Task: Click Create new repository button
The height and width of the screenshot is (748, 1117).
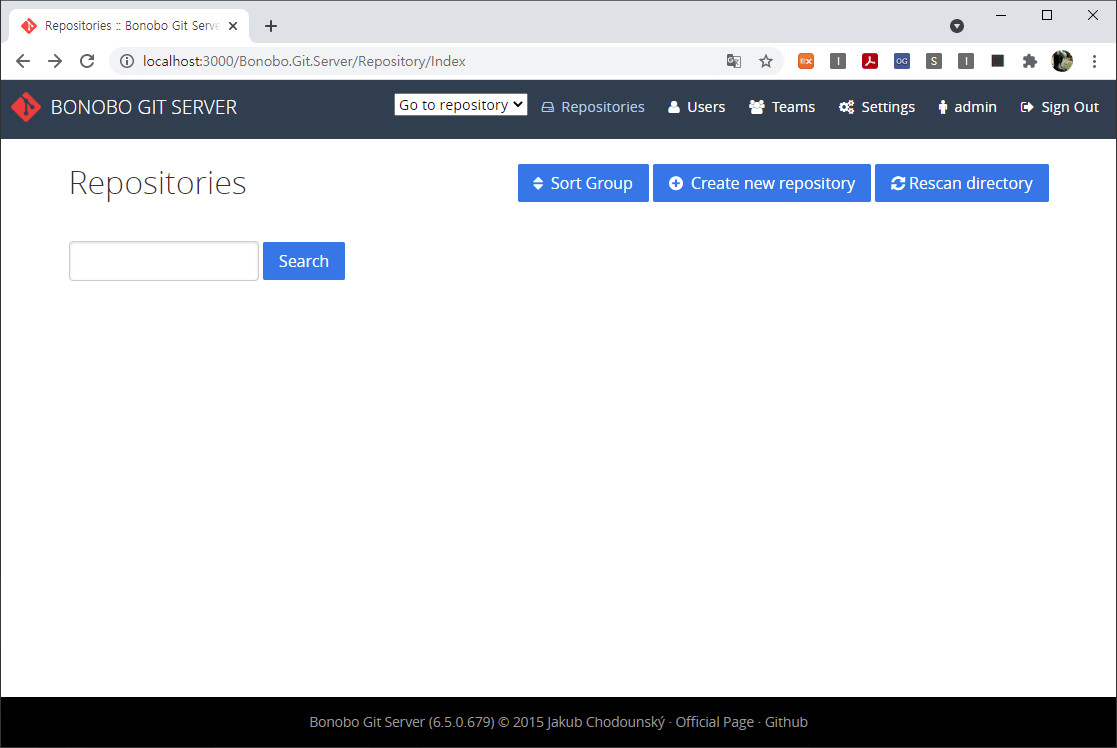Action: coord(762,183)
